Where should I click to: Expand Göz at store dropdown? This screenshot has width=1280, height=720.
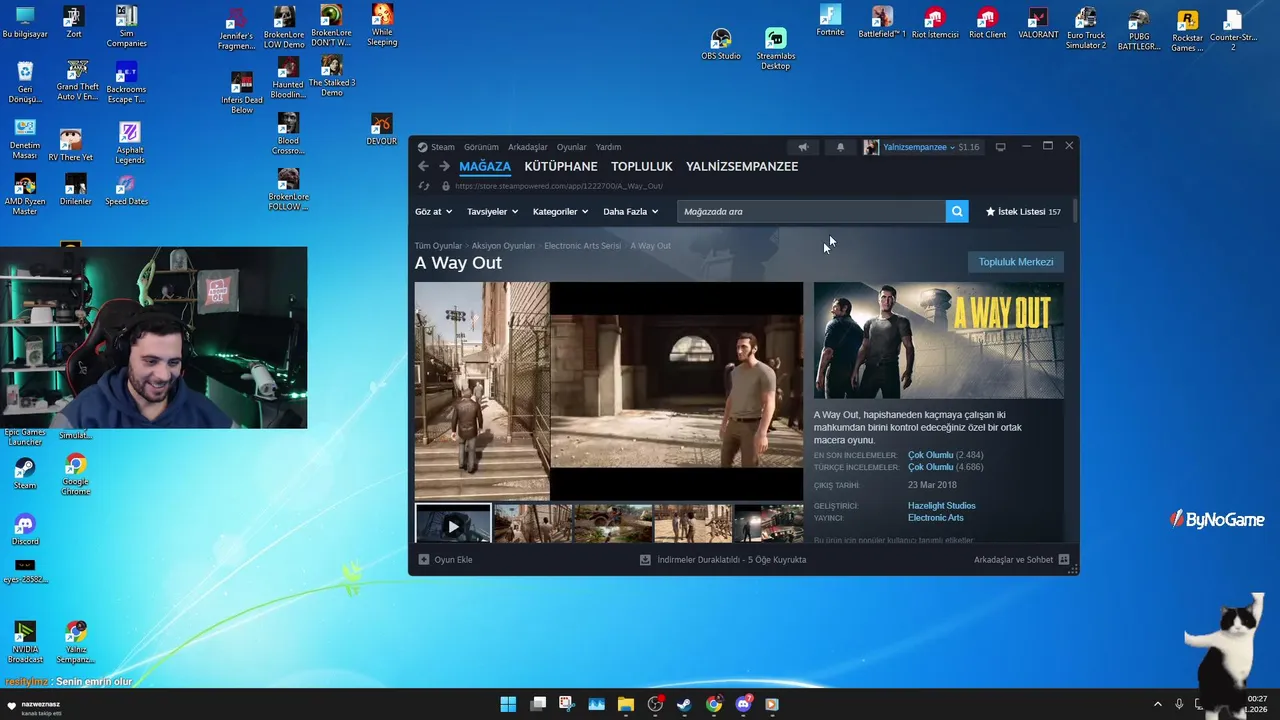433,212
